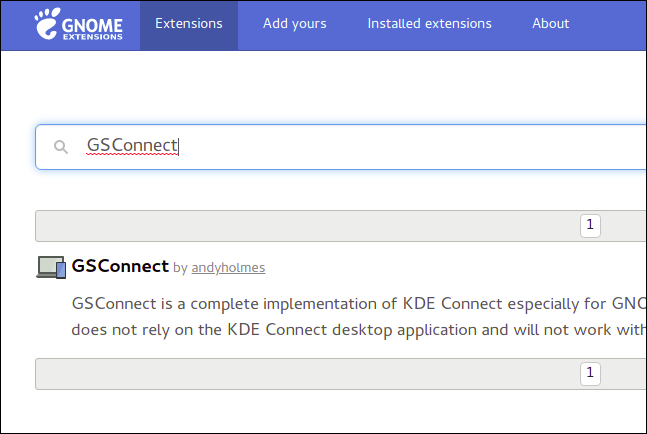Click the magnifier icon in search box
The image size is (647, 434).
[61, 147]
